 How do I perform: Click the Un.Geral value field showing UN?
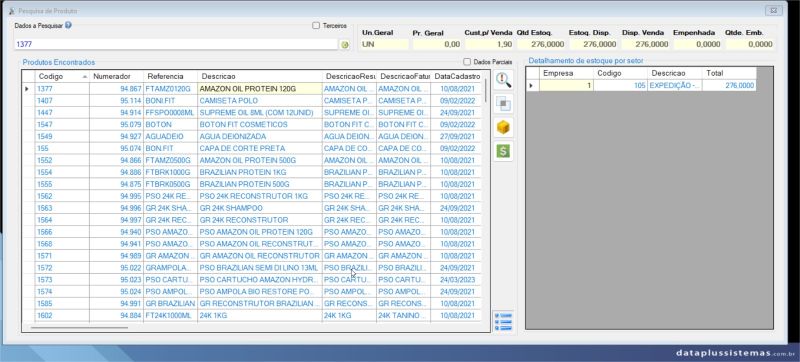[385, 44]
